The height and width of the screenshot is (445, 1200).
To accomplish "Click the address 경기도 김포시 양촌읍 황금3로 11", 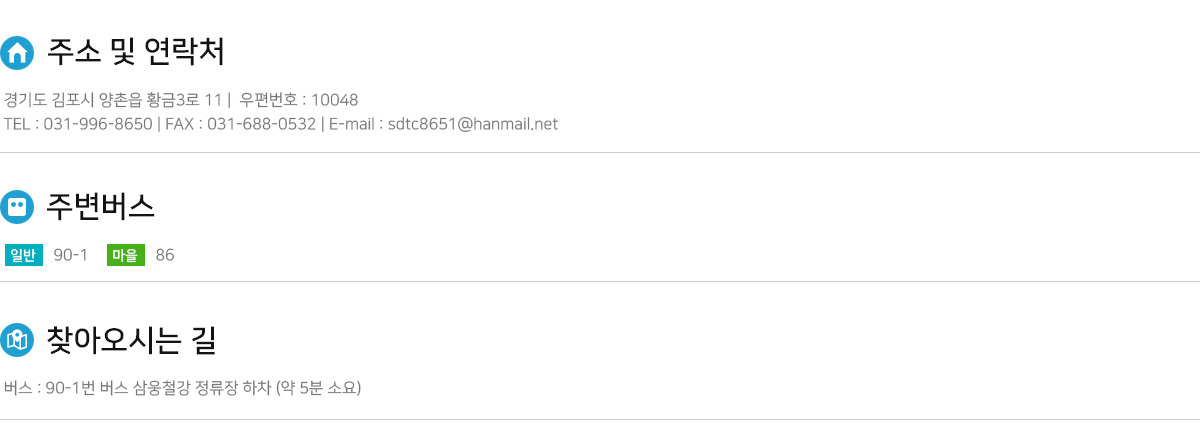I will pos(113,100).
